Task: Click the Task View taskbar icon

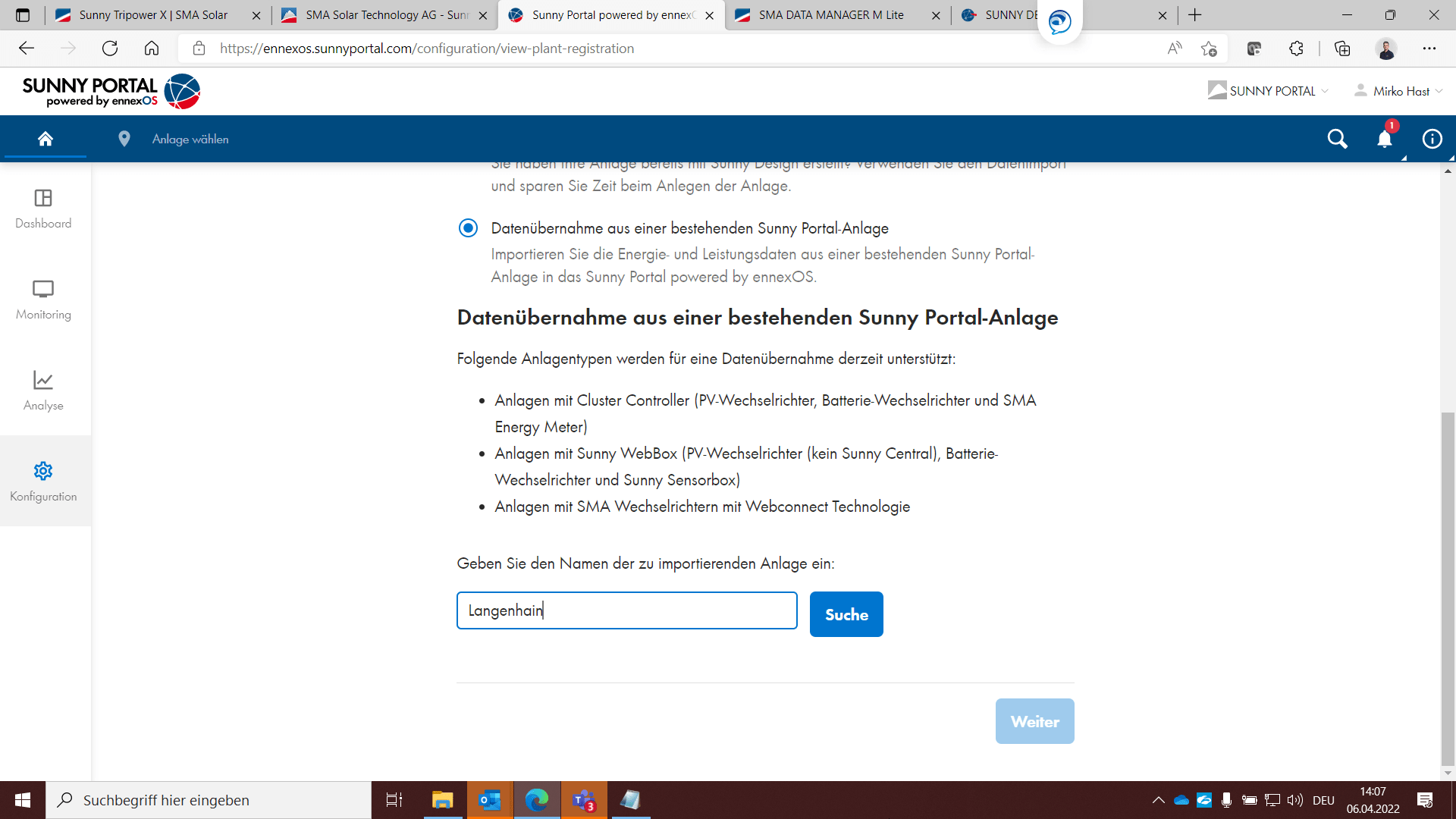Action: 394,800
